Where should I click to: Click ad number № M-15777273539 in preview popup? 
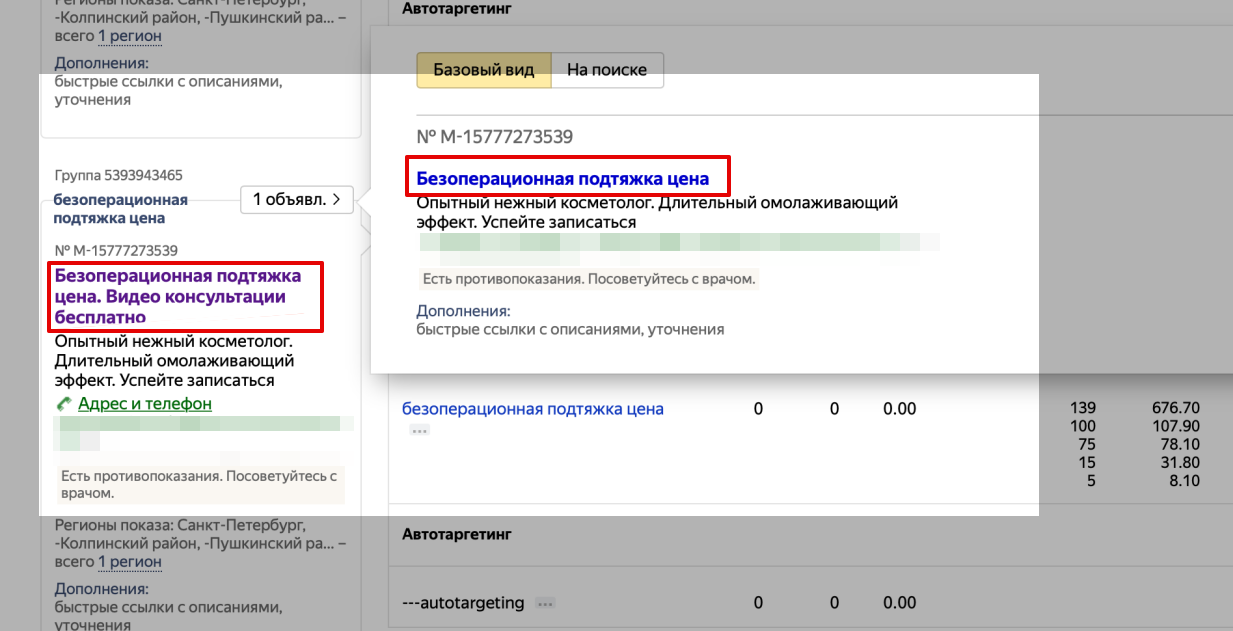[x=495, y=137]
